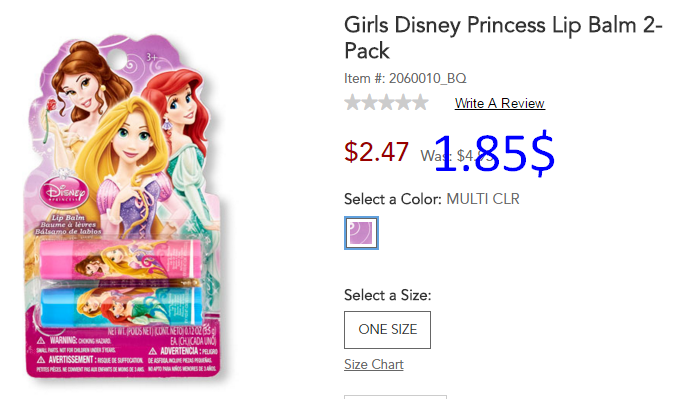Click the blue lip balm tube in the image
Viewport: 679px width, 399px height.
pyautogui.click(x=121, y=307)
